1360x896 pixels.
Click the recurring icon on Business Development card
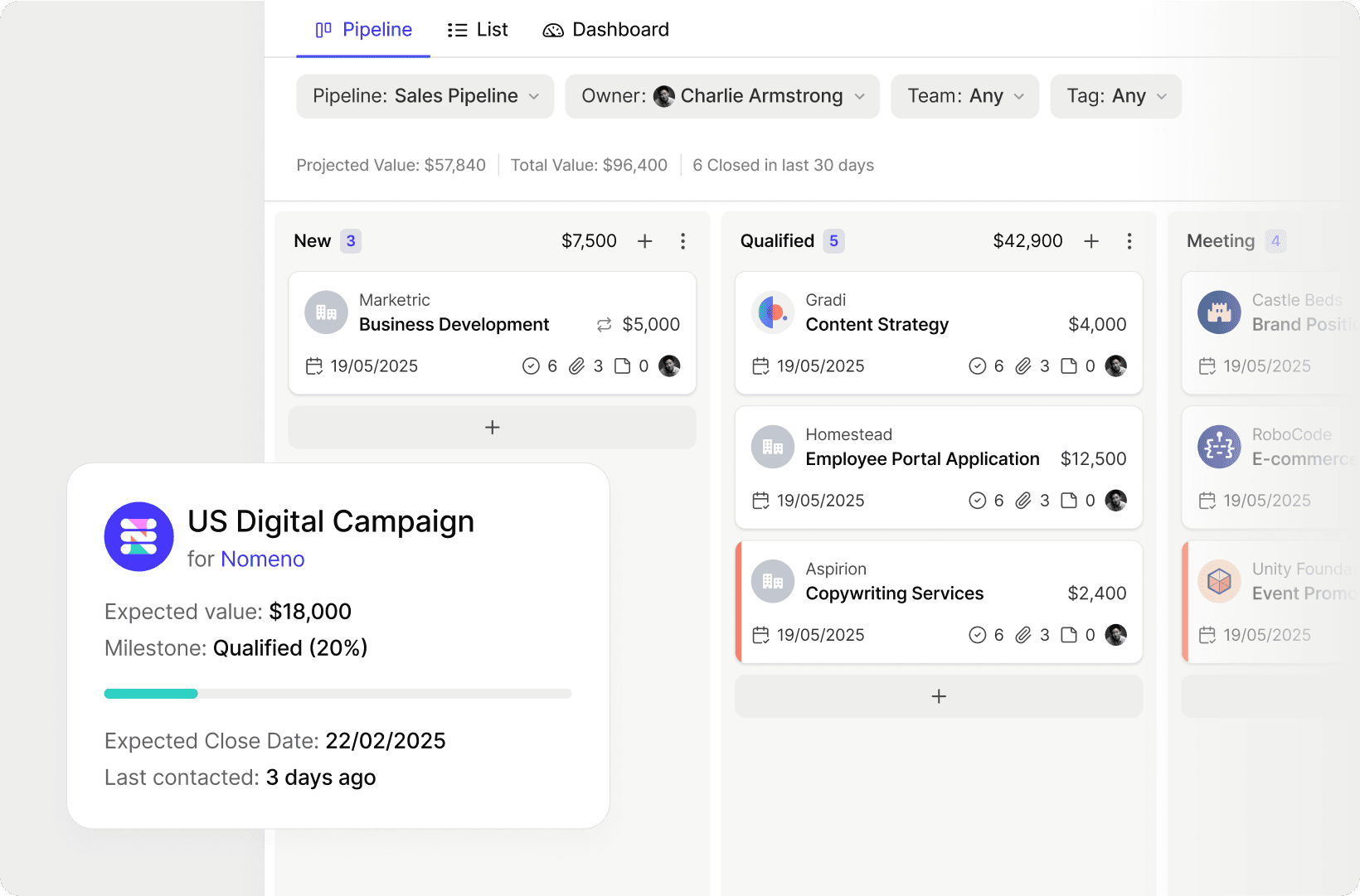[604, 325]
